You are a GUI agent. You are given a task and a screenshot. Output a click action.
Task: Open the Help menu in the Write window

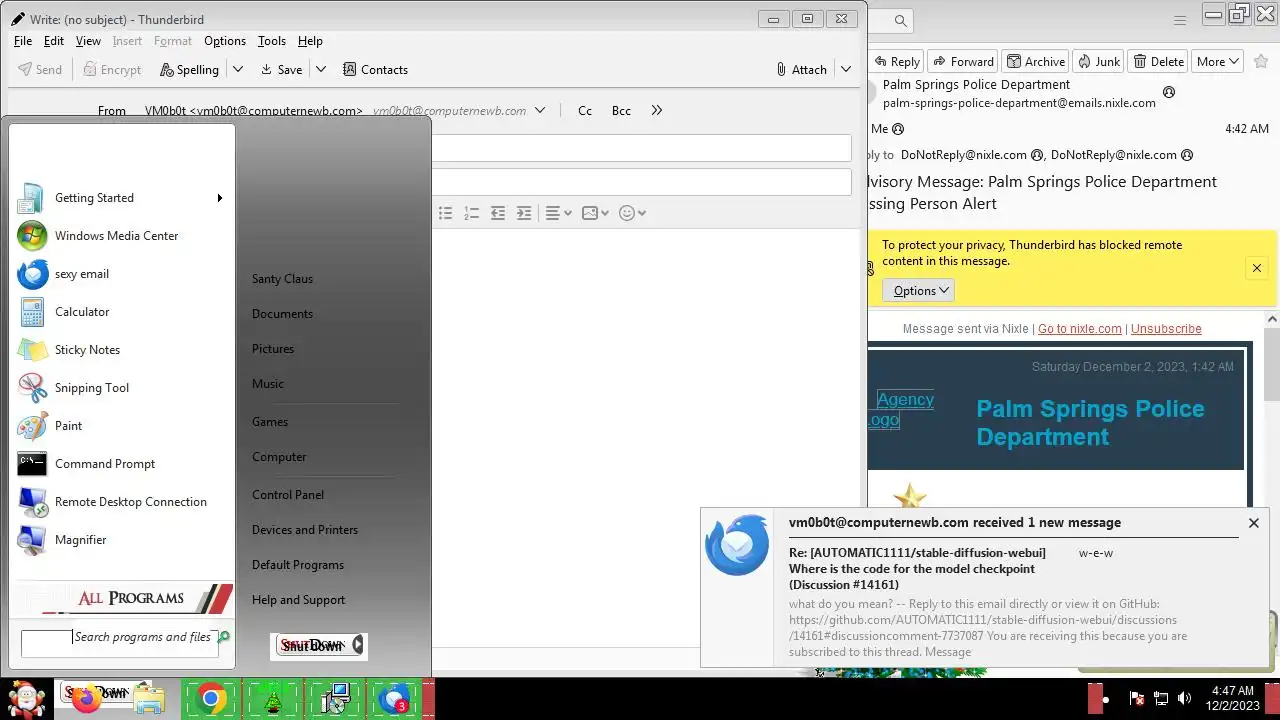(310, 41)
